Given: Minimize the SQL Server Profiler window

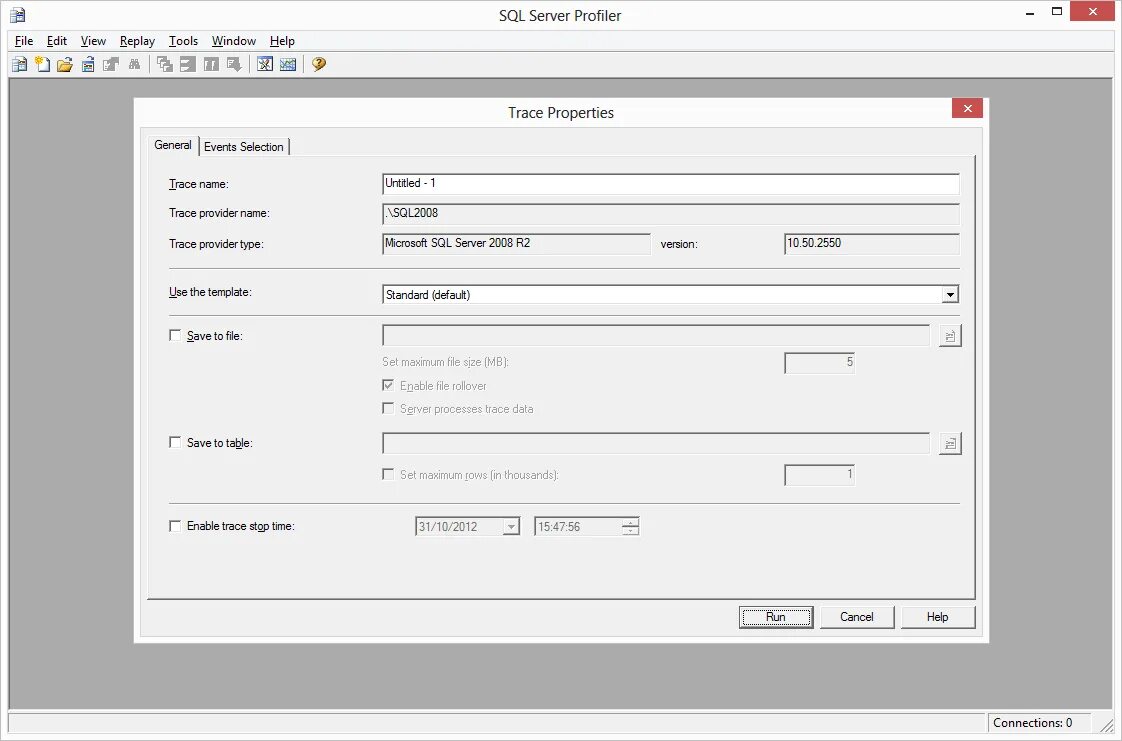Looking at the screenshot, I should coord(1030,12).
